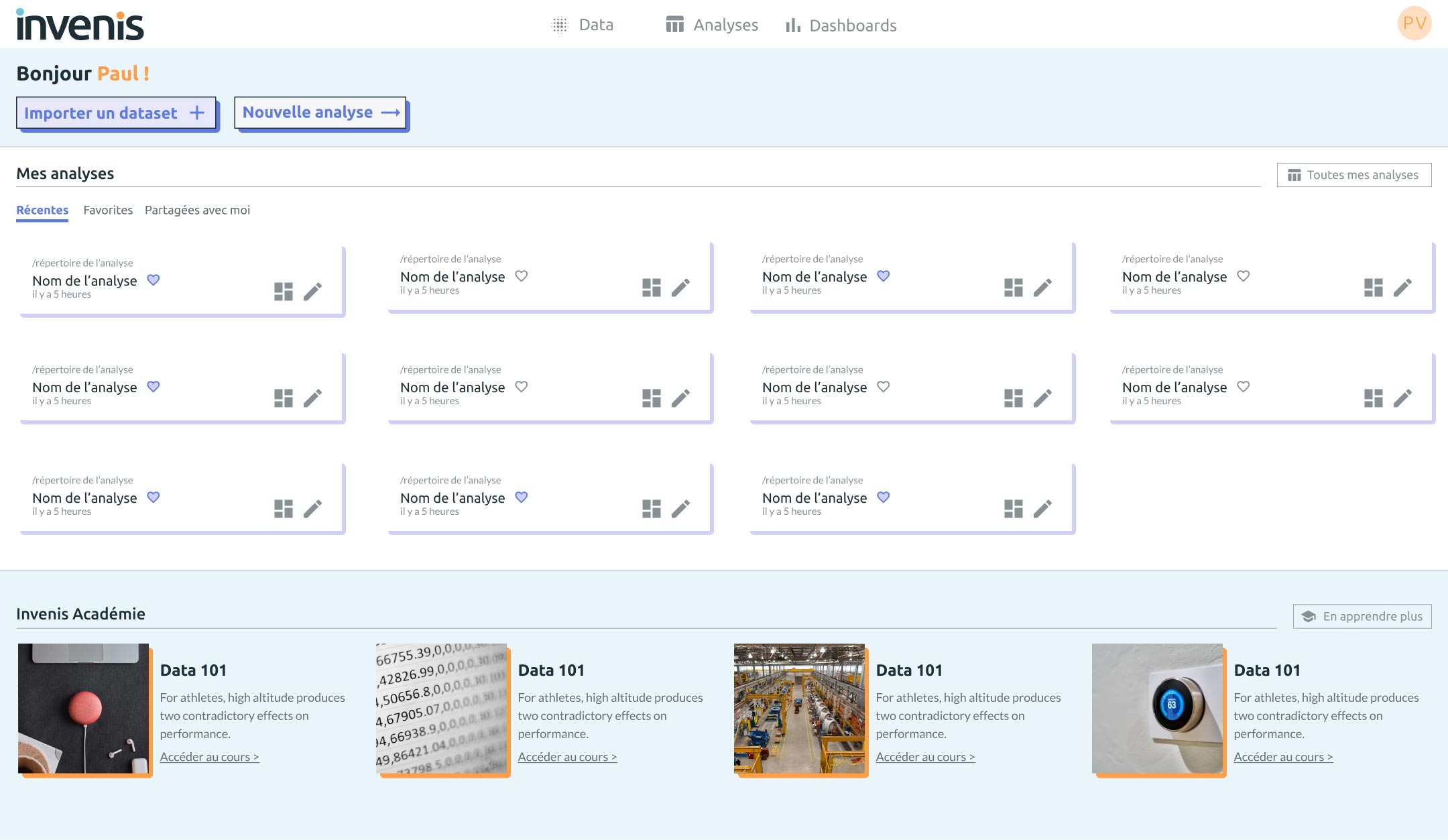Click Accéder au cours link under factory image
1448x840 pixels.
pos(925,757)
